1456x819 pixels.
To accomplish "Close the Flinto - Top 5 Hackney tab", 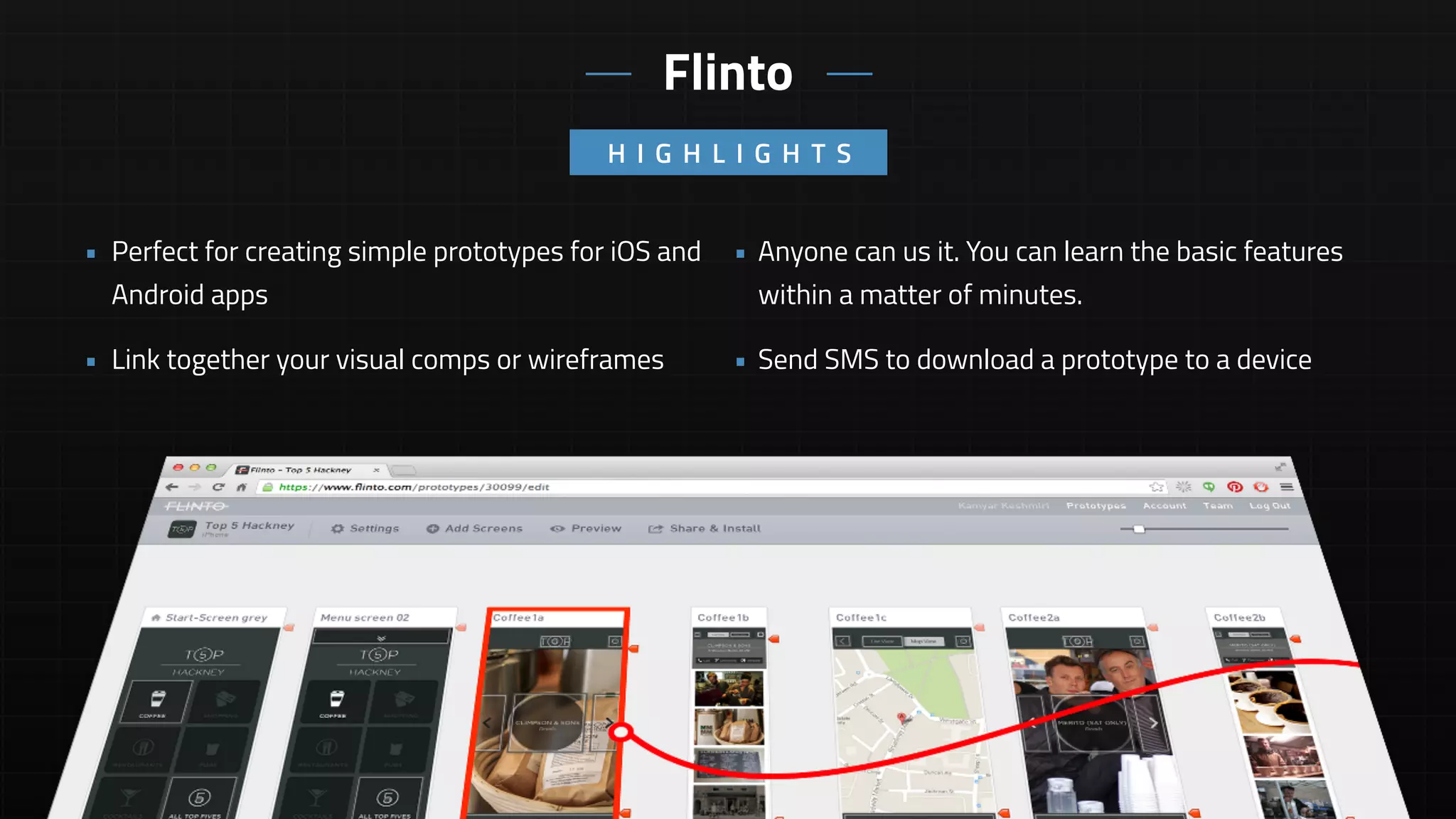I will [x=376, y=470].
